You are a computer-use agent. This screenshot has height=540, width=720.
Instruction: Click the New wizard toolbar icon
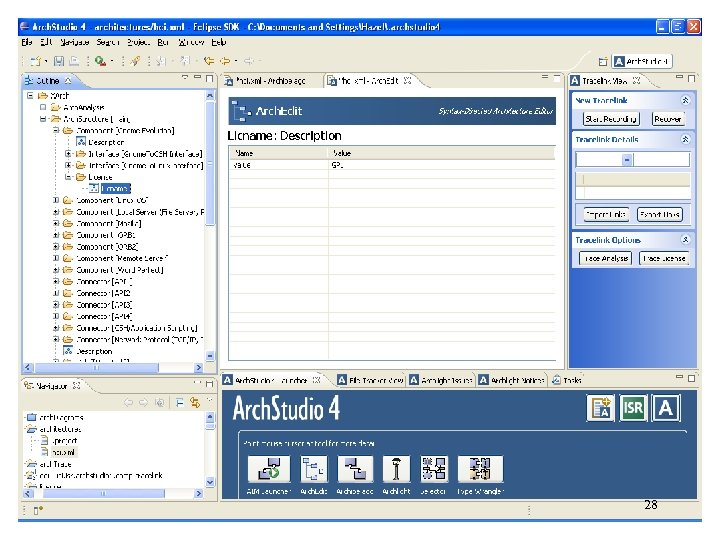tap(36, 61)
